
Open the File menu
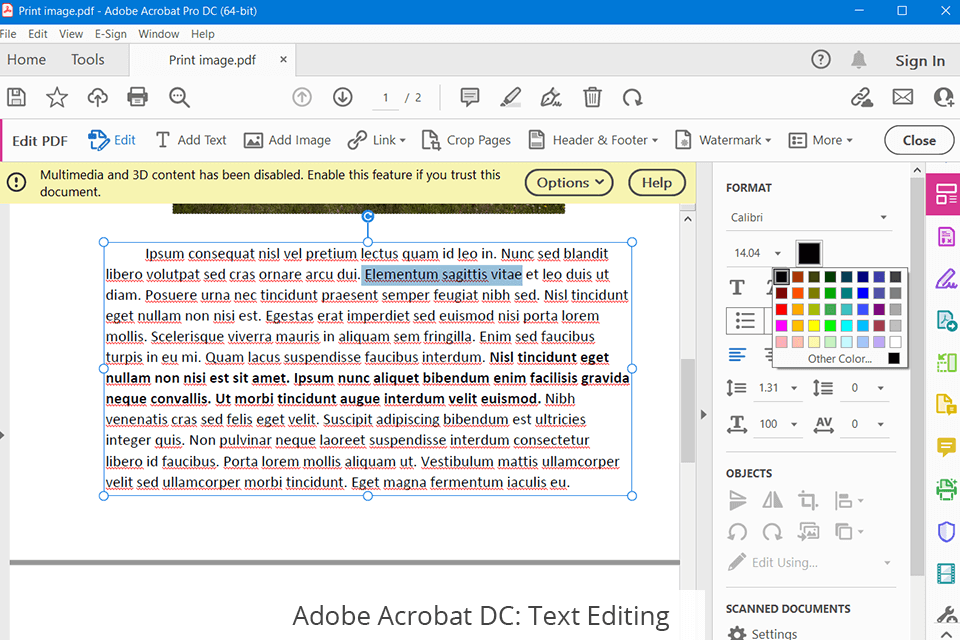tap(9, 34)
